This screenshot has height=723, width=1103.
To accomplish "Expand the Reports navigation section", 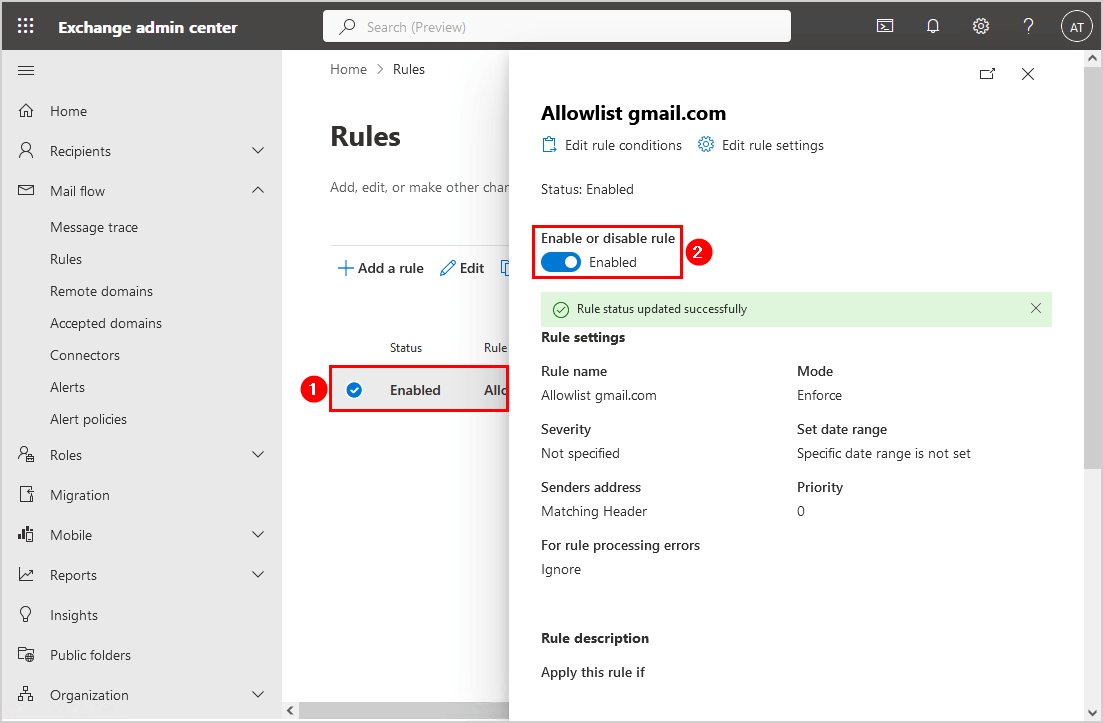I will (x=258, y=575).
